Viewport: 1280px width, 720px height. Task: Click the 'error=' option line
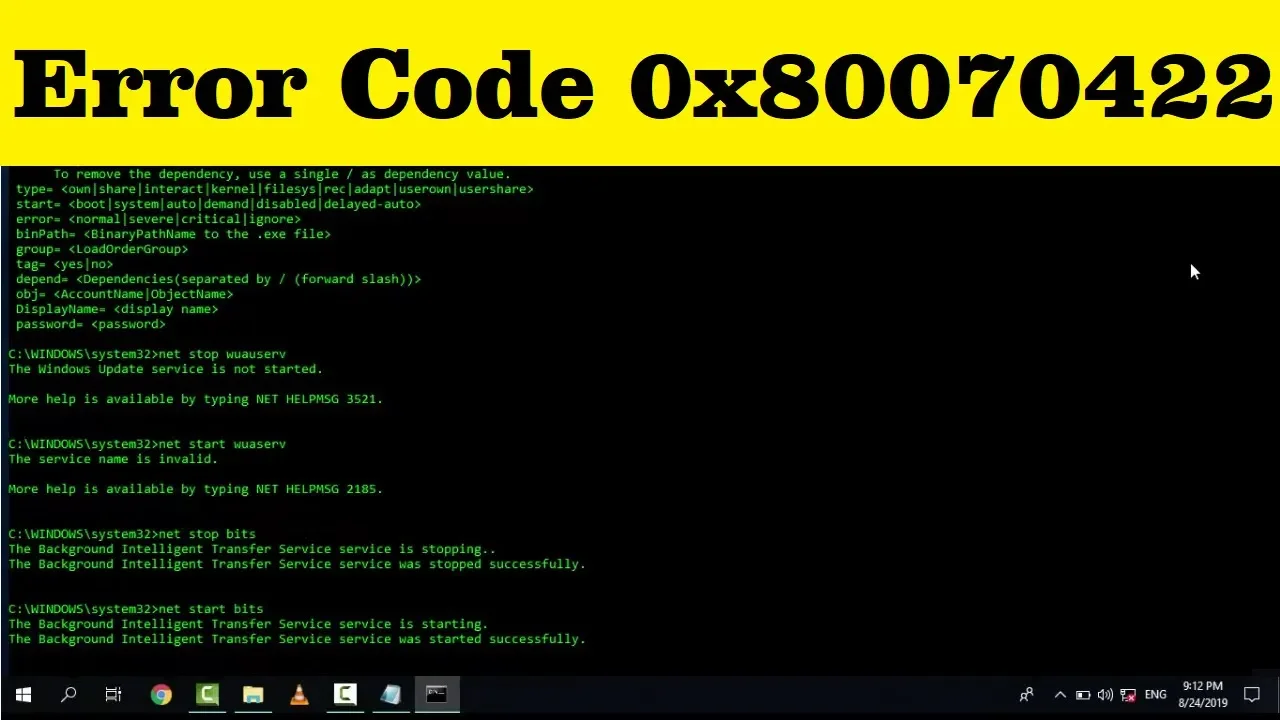pyautogui.click(x=158, y=219)
